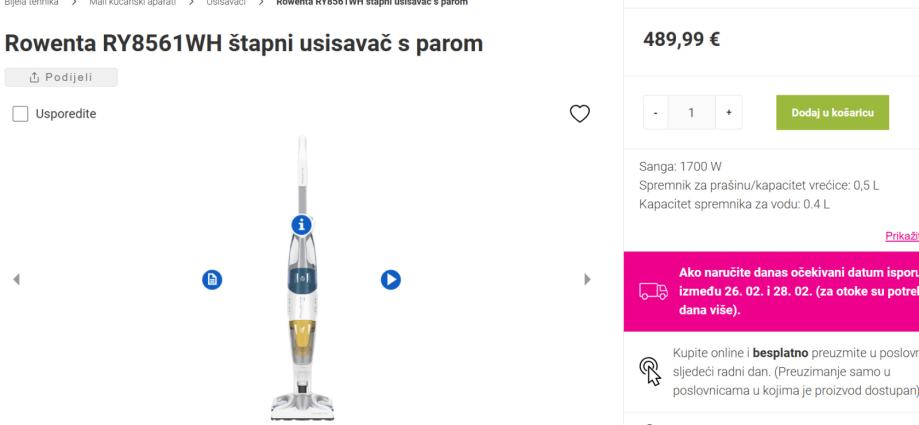Image resolution: width=919 pixels, height=425 pixels.
Task: Add product to wishlist with heart icon
Action: coord(578,114)
